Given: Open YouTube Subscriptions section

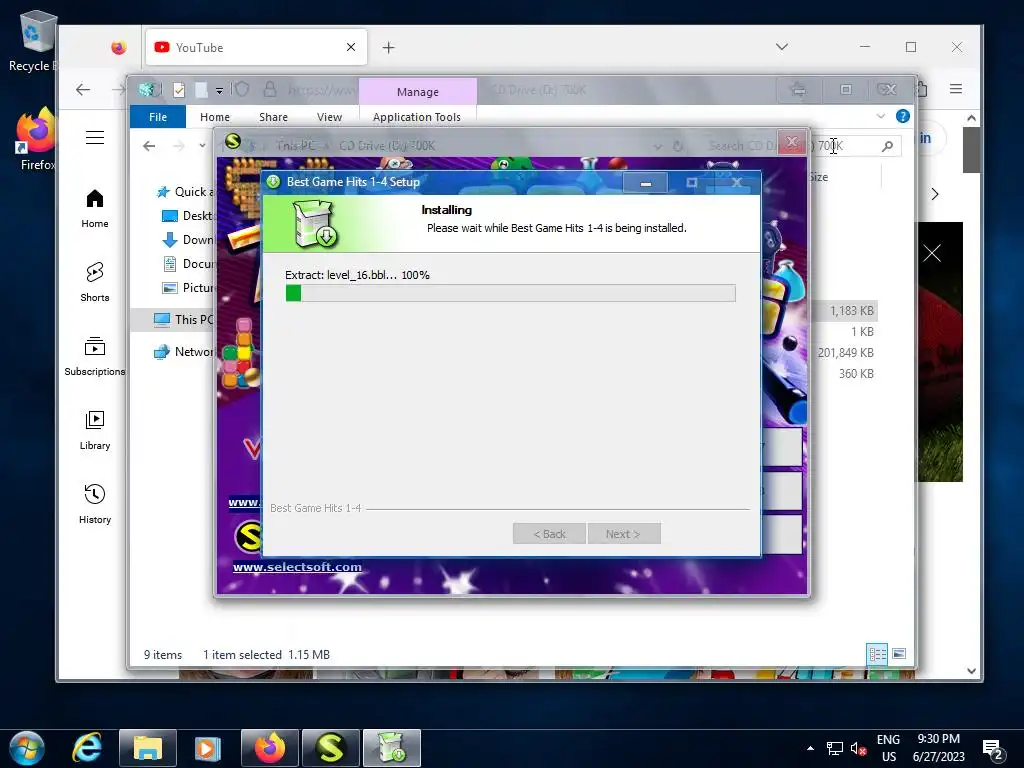Looking at the screenshot, I should click(95, 357).
